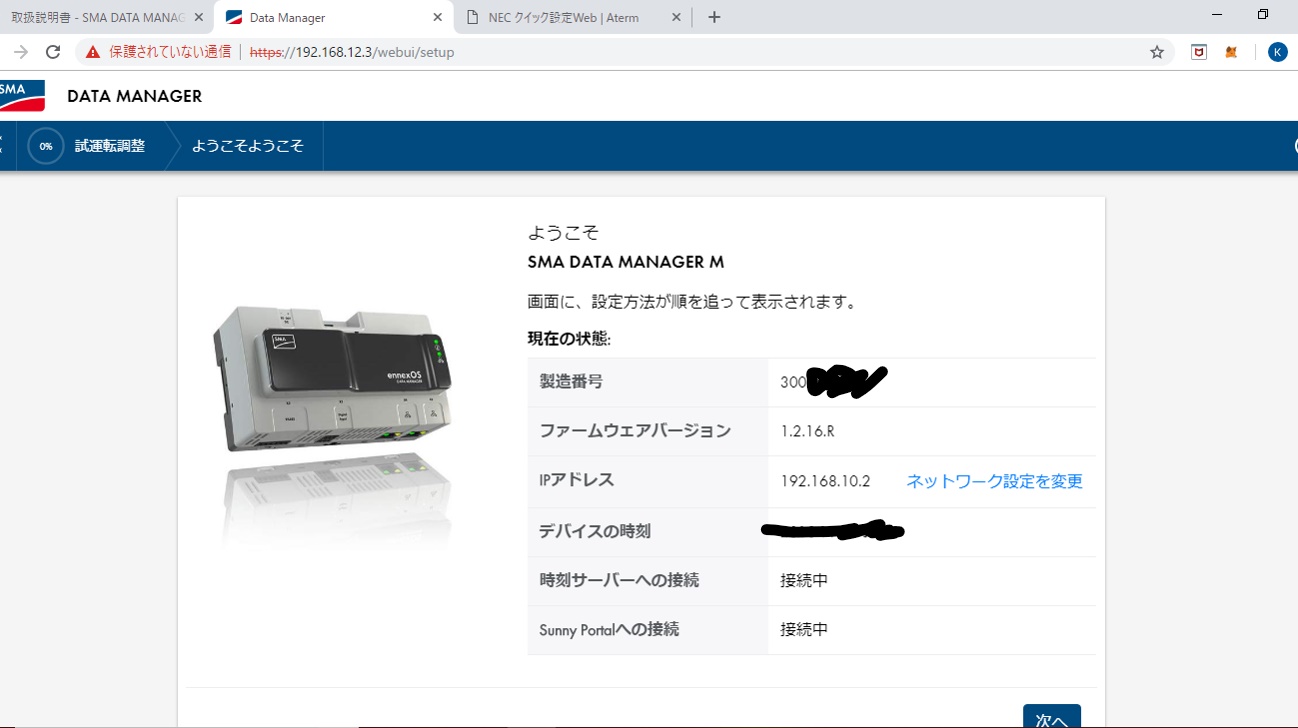
Task: Click the IP address value 192.168.10.2
Action: 825,481
